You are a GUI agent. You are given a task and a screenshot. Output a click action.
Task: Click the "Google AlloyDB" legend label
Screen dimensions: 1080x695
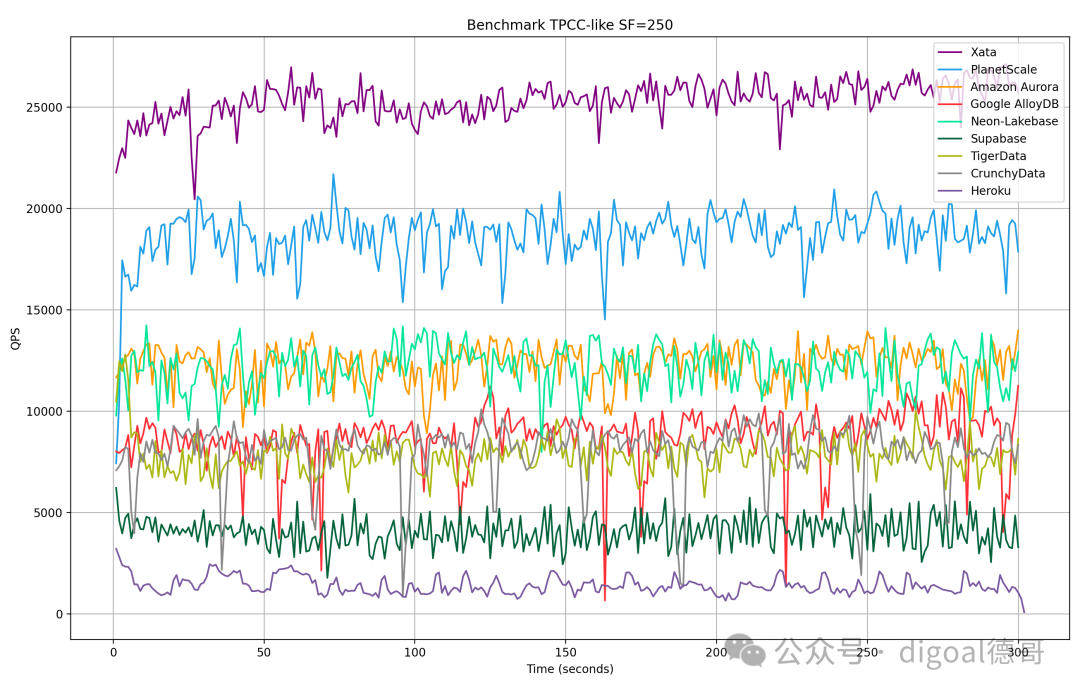pyautogui.click(x=1014, y=104)
